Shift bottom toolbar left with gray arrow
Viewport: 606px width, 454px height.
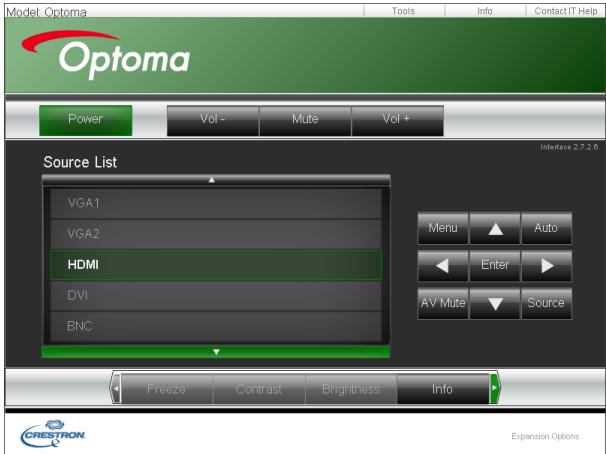[x=116, y=388]
